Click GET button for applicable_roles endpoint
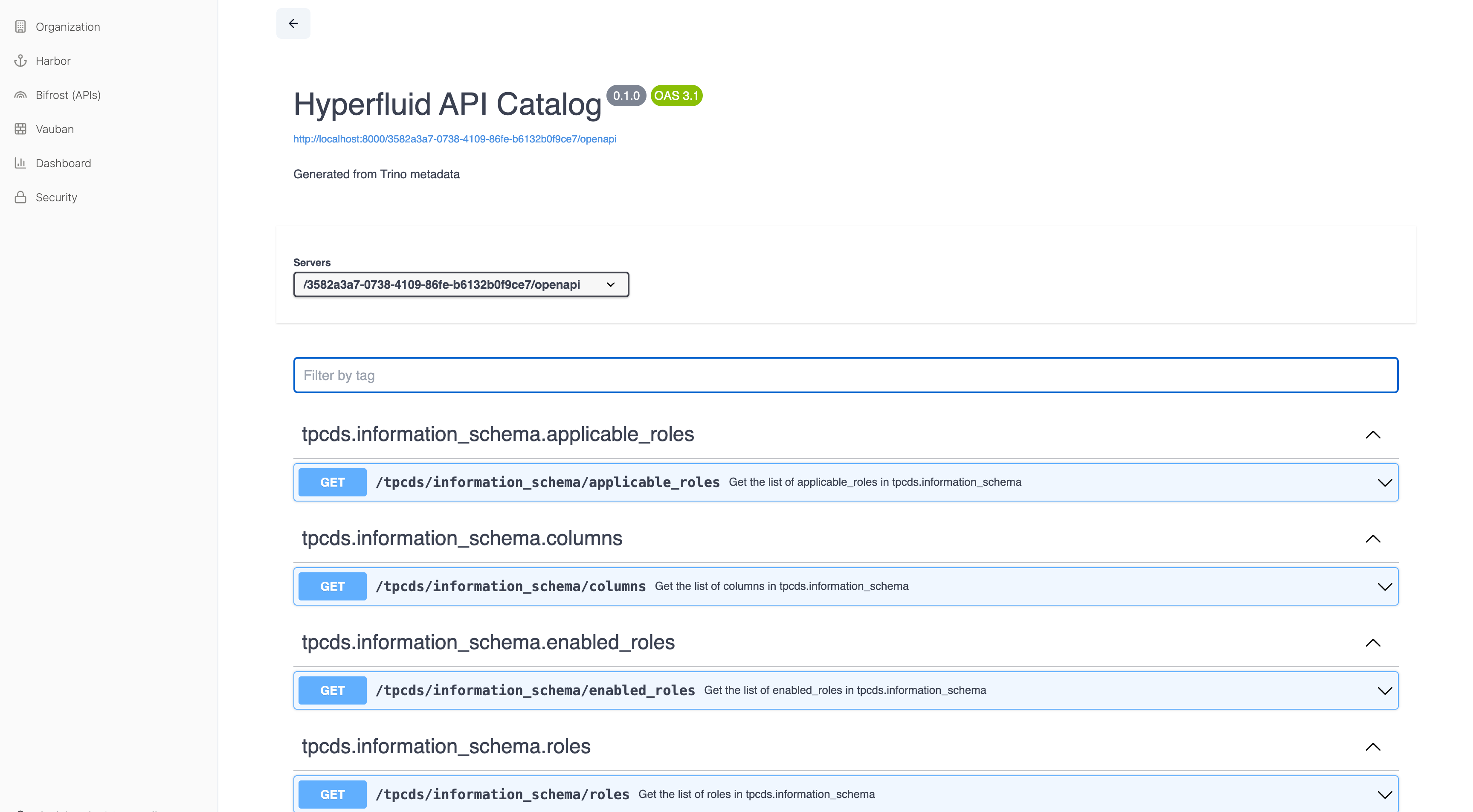Image resolution: width=1473 pixels, height=812 pixels. pos(332,483)
